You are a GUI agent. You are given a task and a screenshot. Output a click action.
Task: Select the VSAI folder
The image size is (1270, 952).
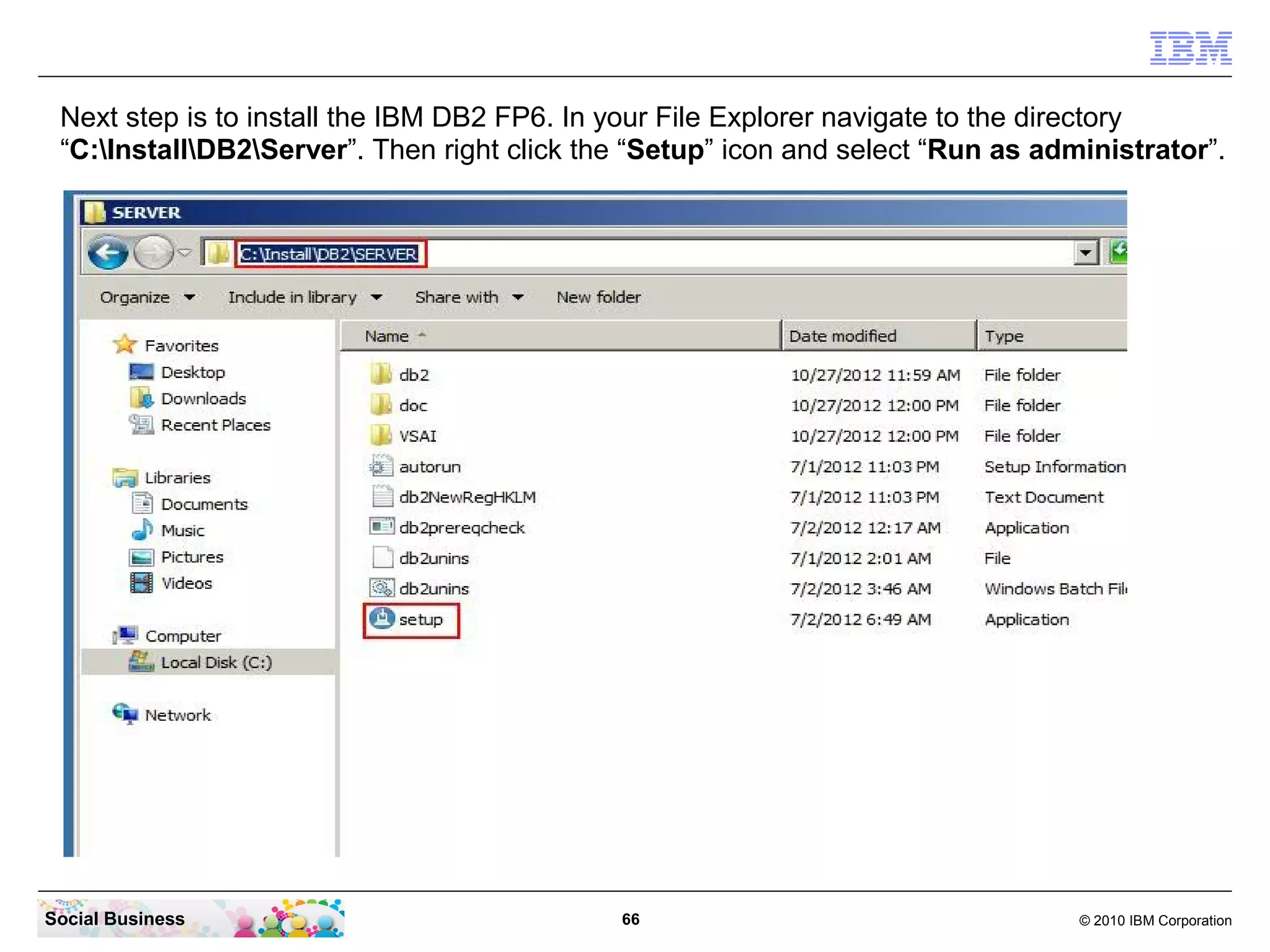coord(418,436)
